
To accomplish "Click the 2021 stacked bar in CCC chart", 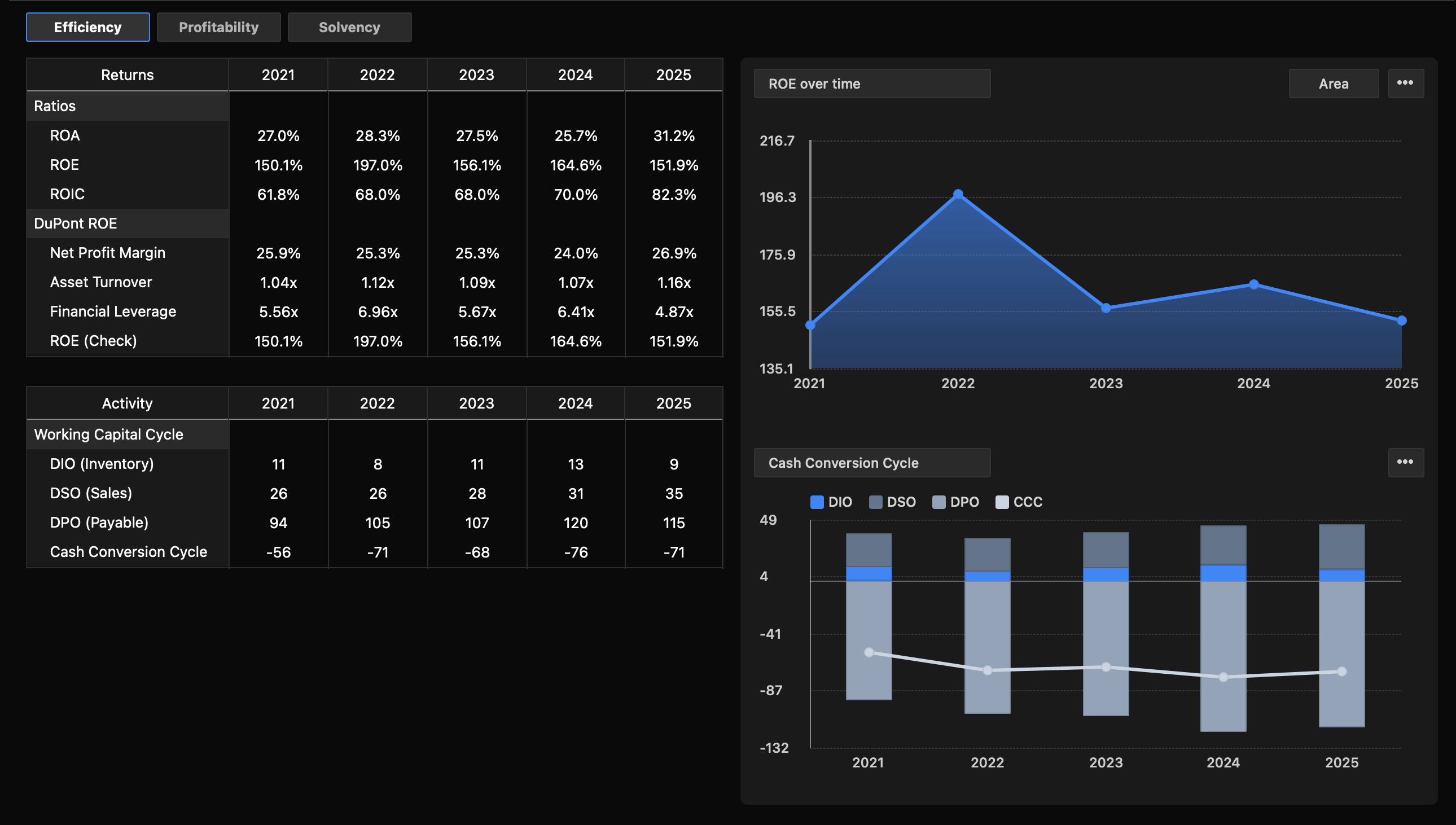I will 869,624.
